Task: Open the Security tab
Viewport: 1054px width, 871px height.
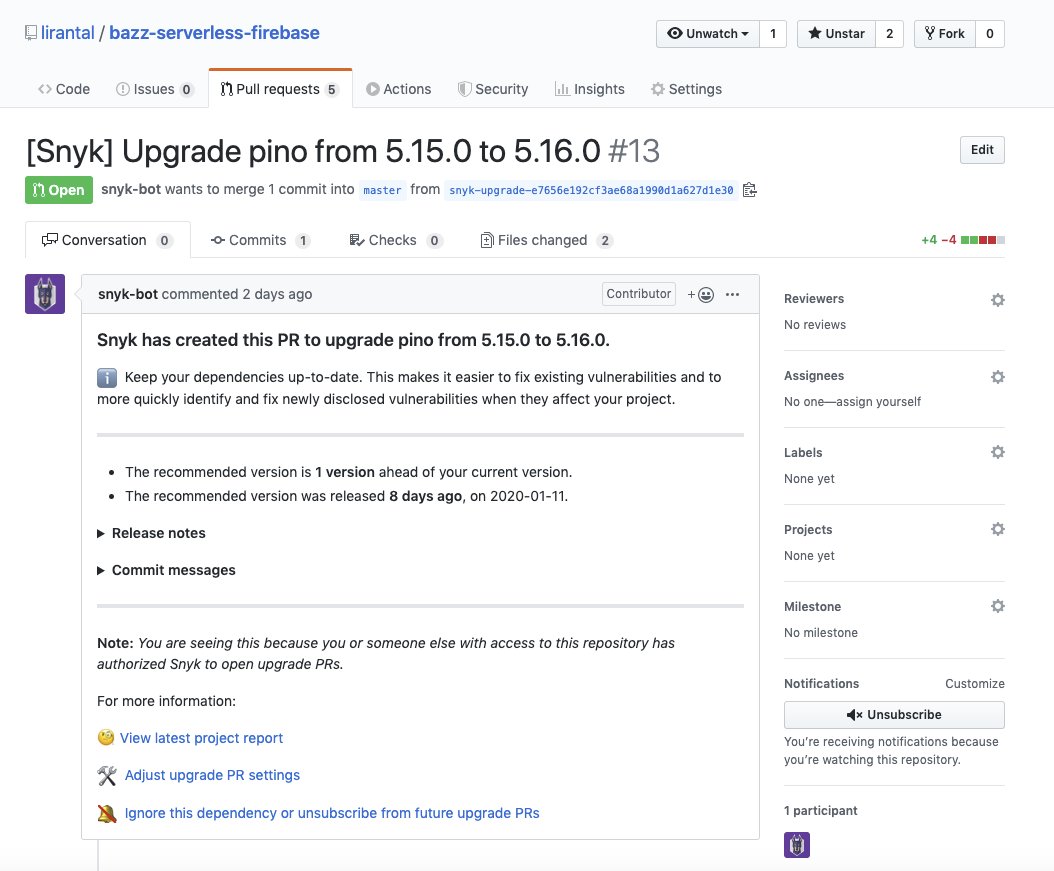Action: [x=493, y=89]
